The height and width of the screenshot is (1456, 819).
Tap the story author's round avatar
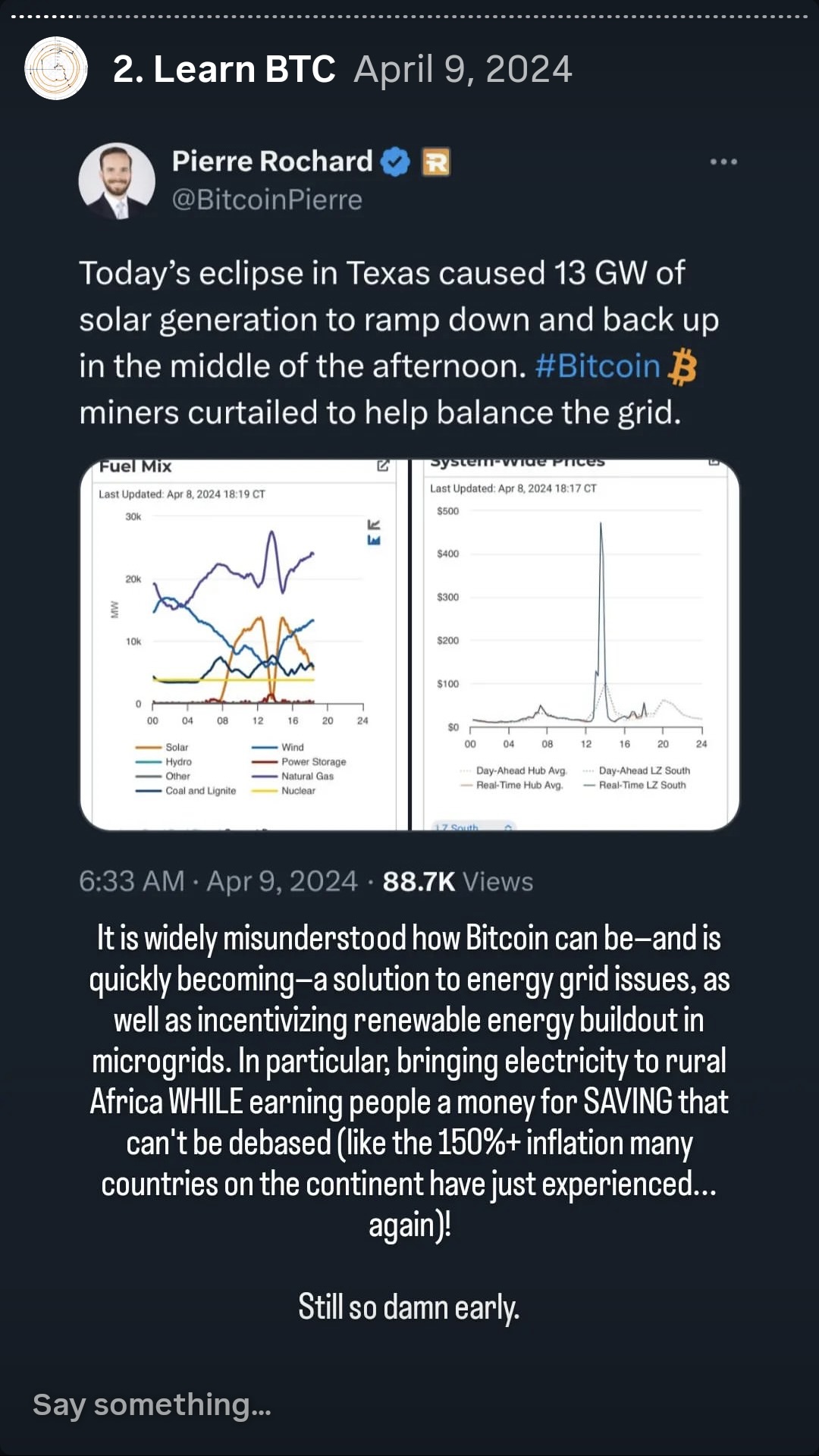(56, 68)
